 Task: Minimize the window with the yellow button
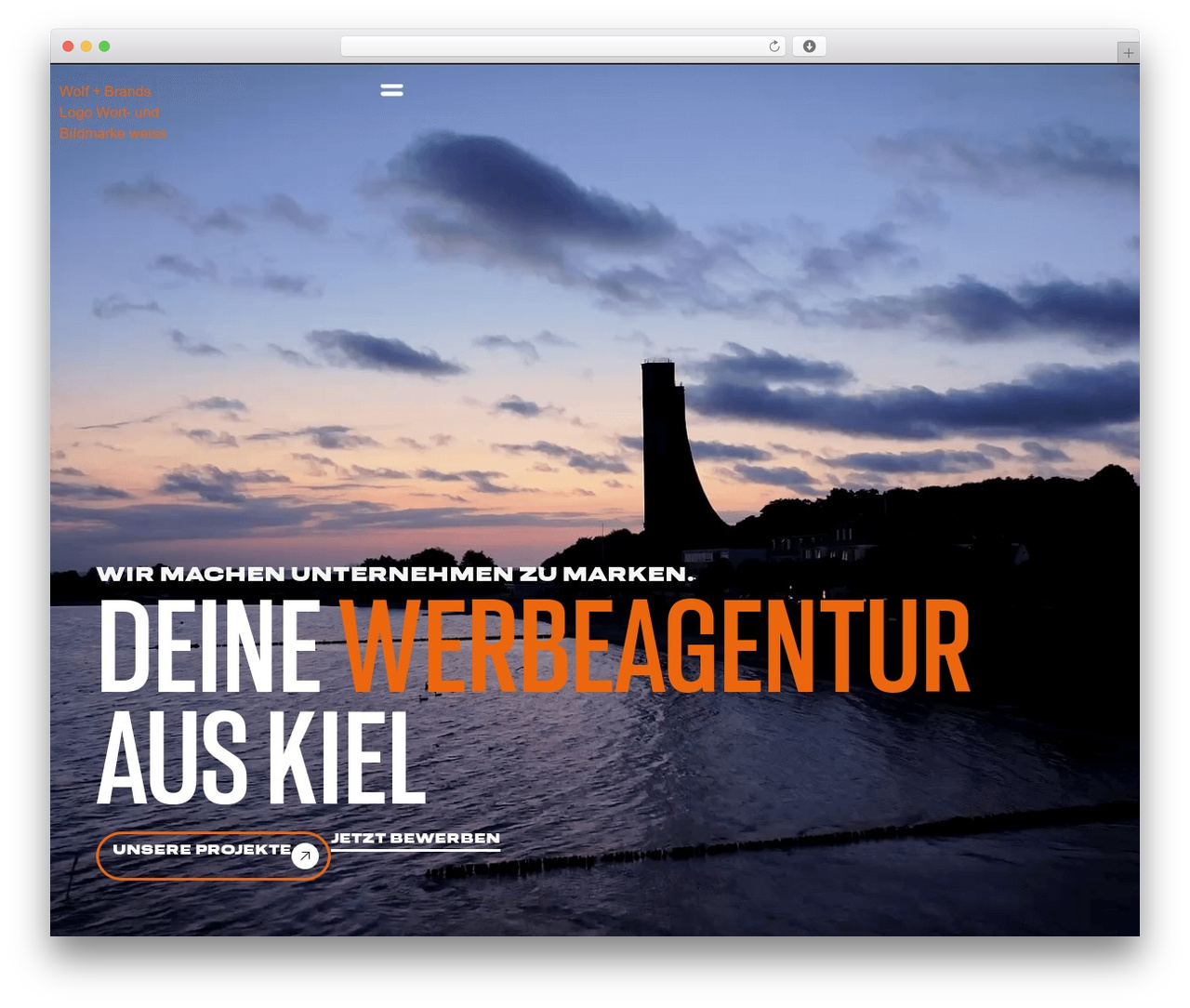coord(86,46)
